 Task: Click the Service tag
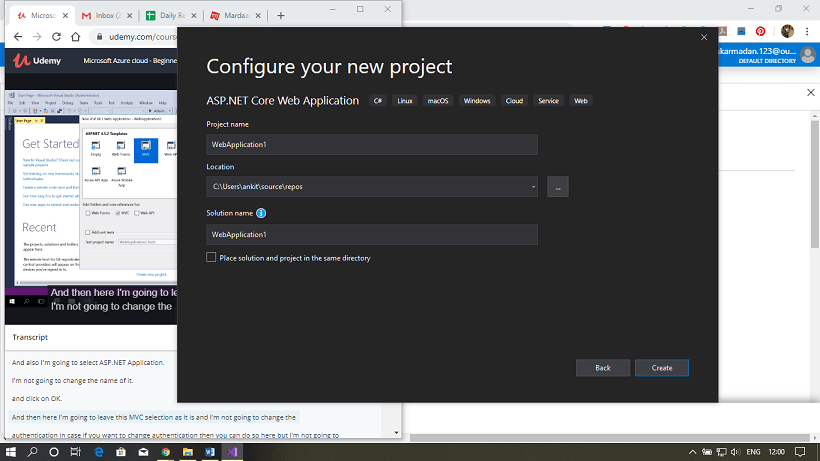click(x=548, y=101)
